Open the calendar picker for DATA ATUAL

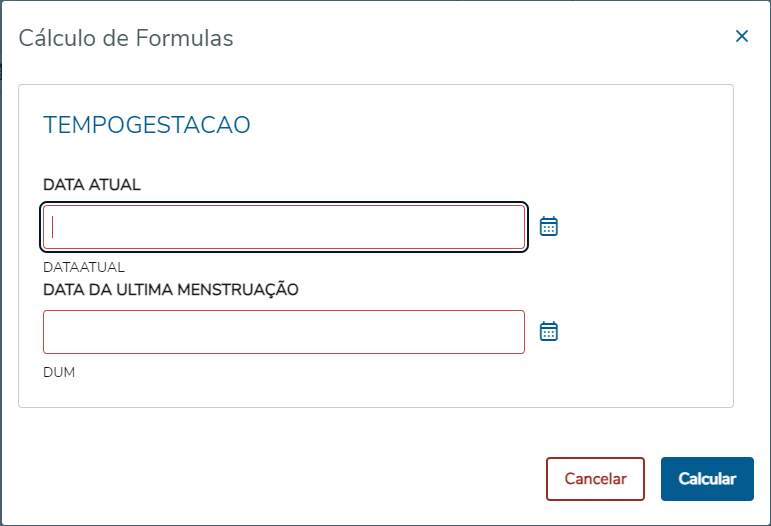tap(548, 226)
